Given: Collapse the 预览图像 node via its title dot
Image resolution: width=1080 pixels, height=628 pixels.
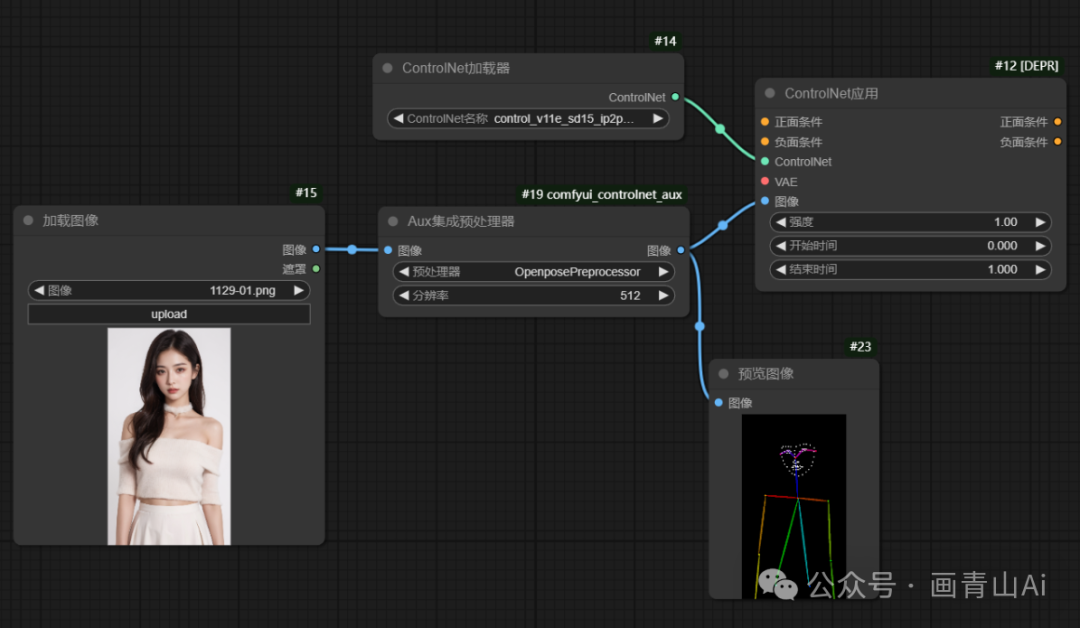Looking at the screenshot, I should point(723,374).
